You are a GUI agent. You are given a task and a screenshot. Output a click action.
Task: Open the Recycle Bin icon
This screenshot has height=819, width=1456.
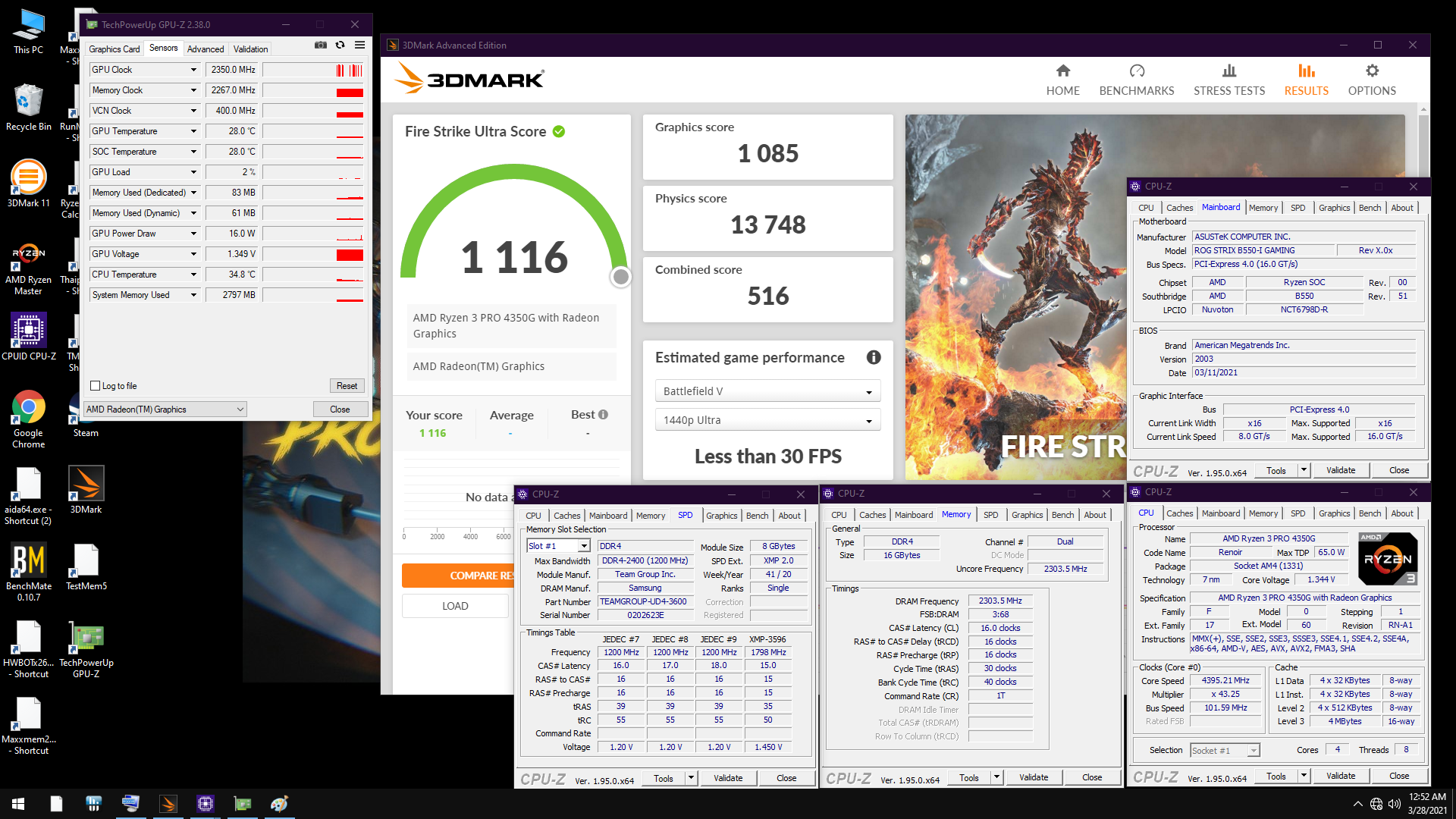(28, 108)
